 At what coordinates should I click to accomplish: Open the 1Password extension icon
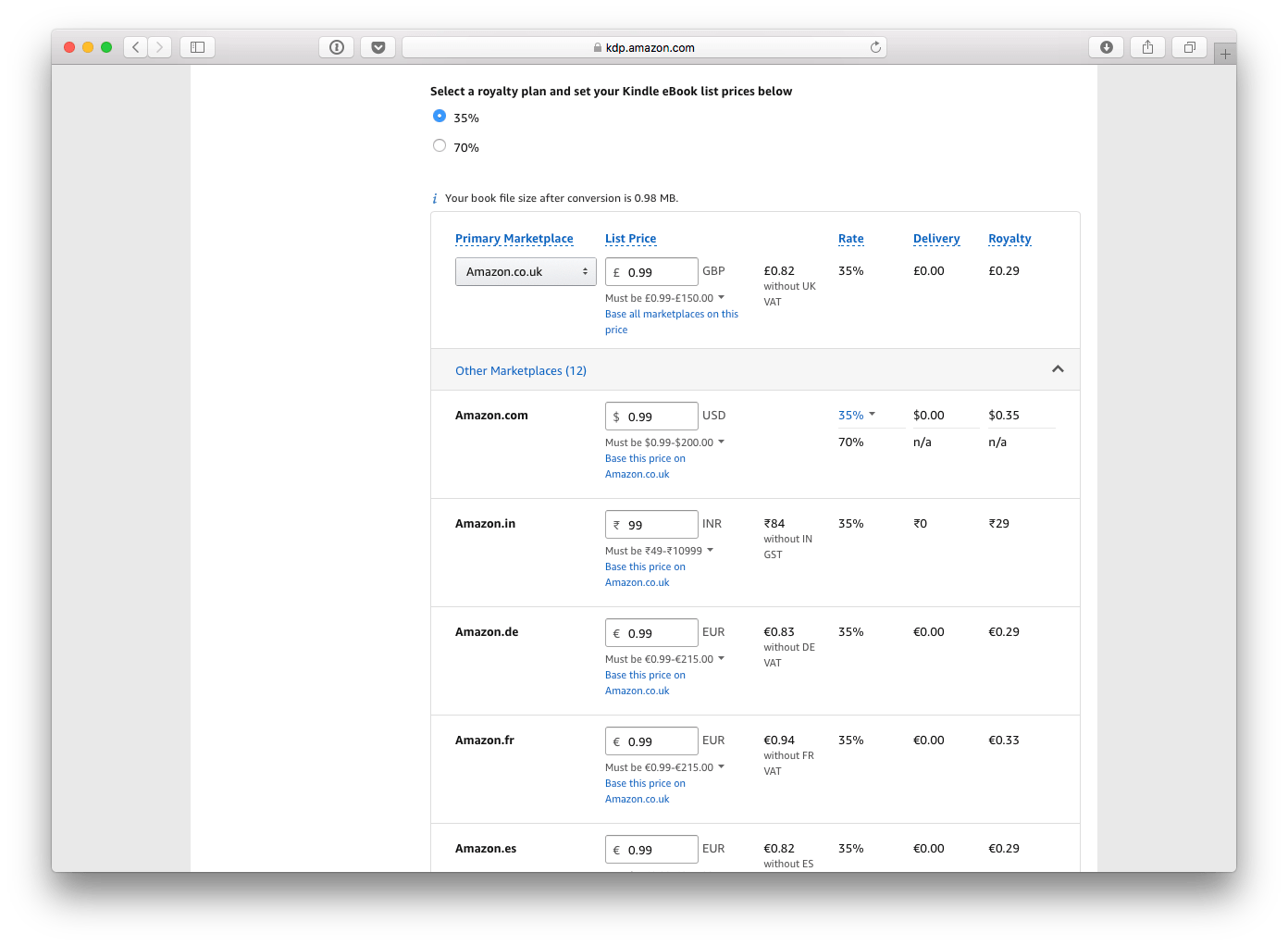coord(337,47)
